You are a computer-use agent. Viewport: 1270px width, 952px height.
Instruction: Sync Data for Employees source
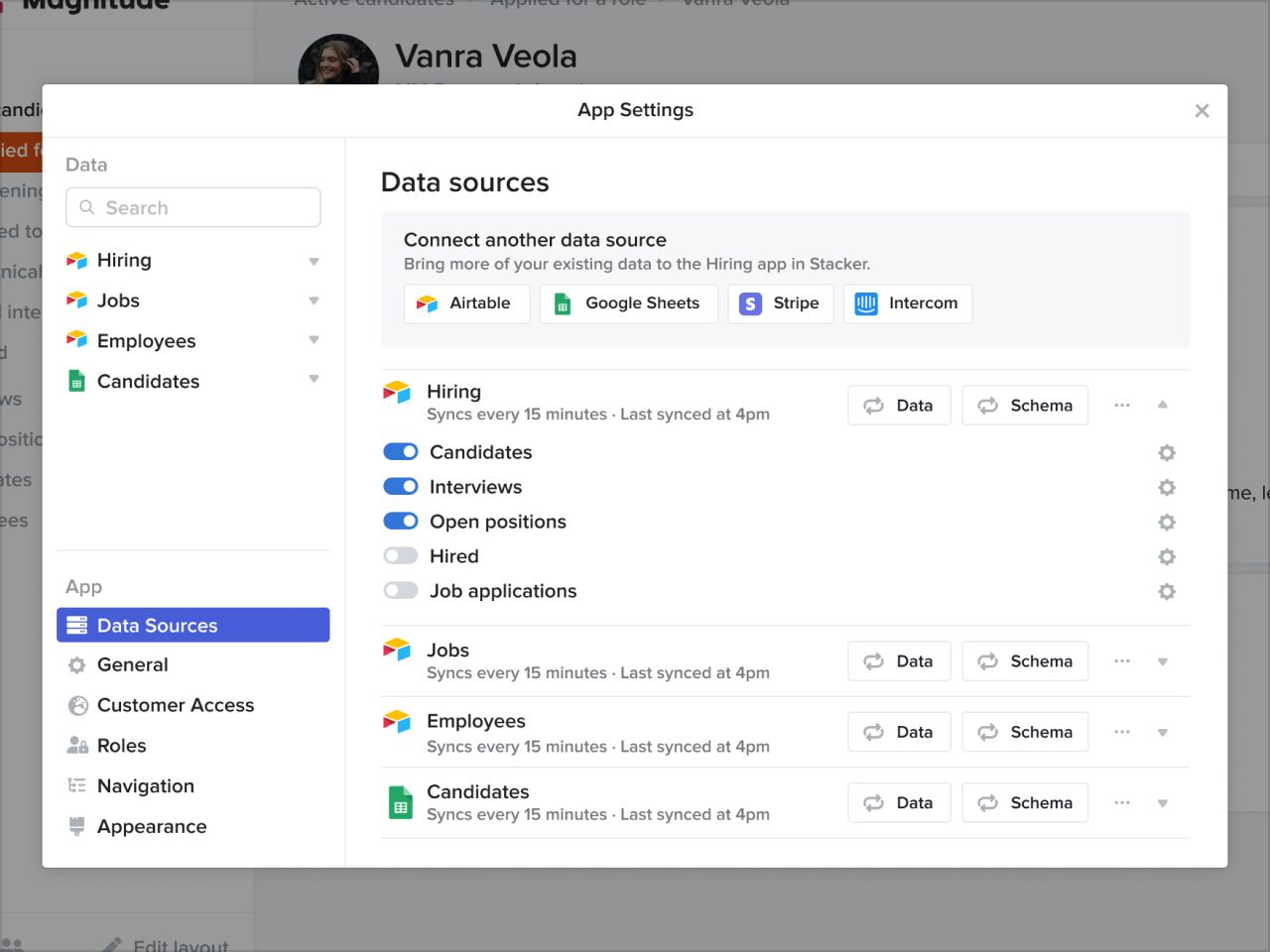900,732
